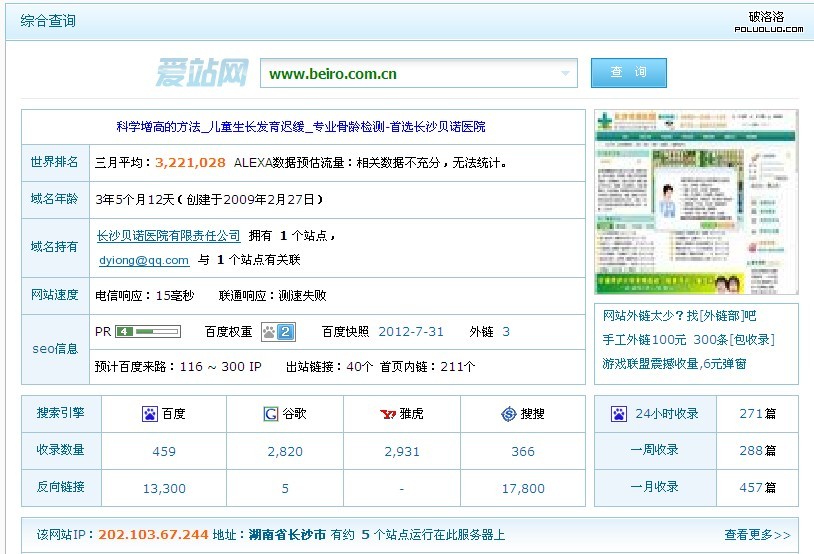Click the 爱站网 logo
Image resolution: width=814 pixels, height=554 pixels.
[x=201, y=72]
